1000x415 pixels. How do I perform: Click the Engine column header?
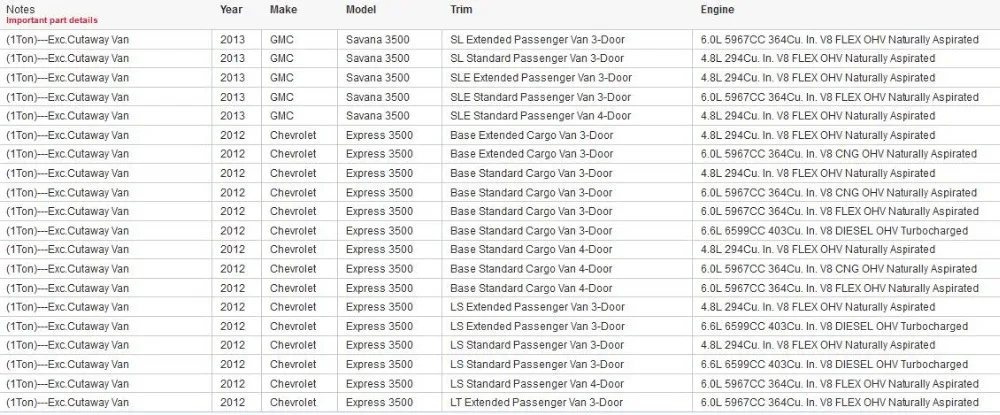[x=717, y=10]
